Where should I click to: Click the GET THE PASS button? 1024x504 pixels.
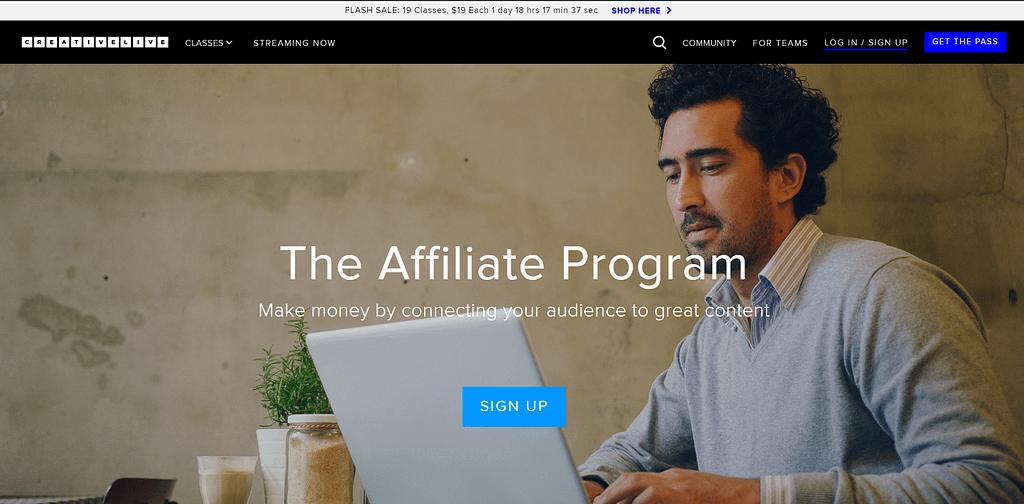[965, 42]
